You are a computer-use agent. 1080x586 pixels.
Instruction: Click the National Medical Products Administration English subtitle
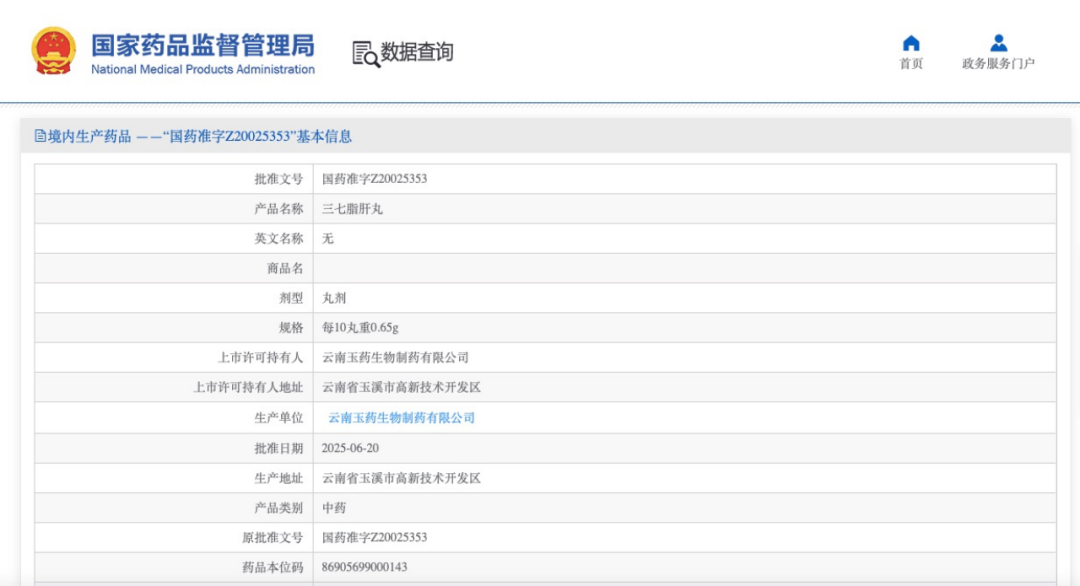point(203,69)
